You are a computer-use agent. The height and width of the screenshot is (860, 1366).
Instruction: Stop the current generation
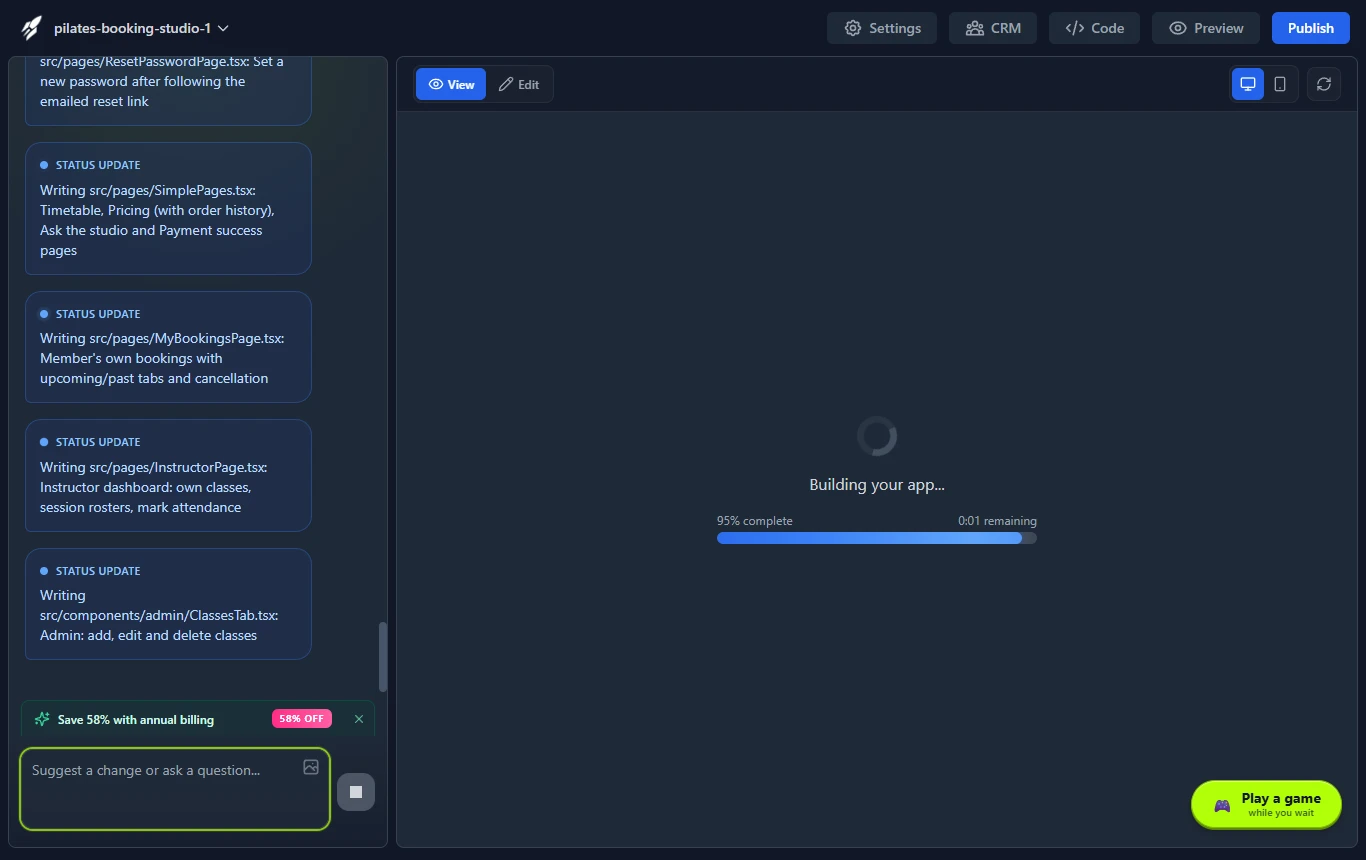click(x=356, y=792)
